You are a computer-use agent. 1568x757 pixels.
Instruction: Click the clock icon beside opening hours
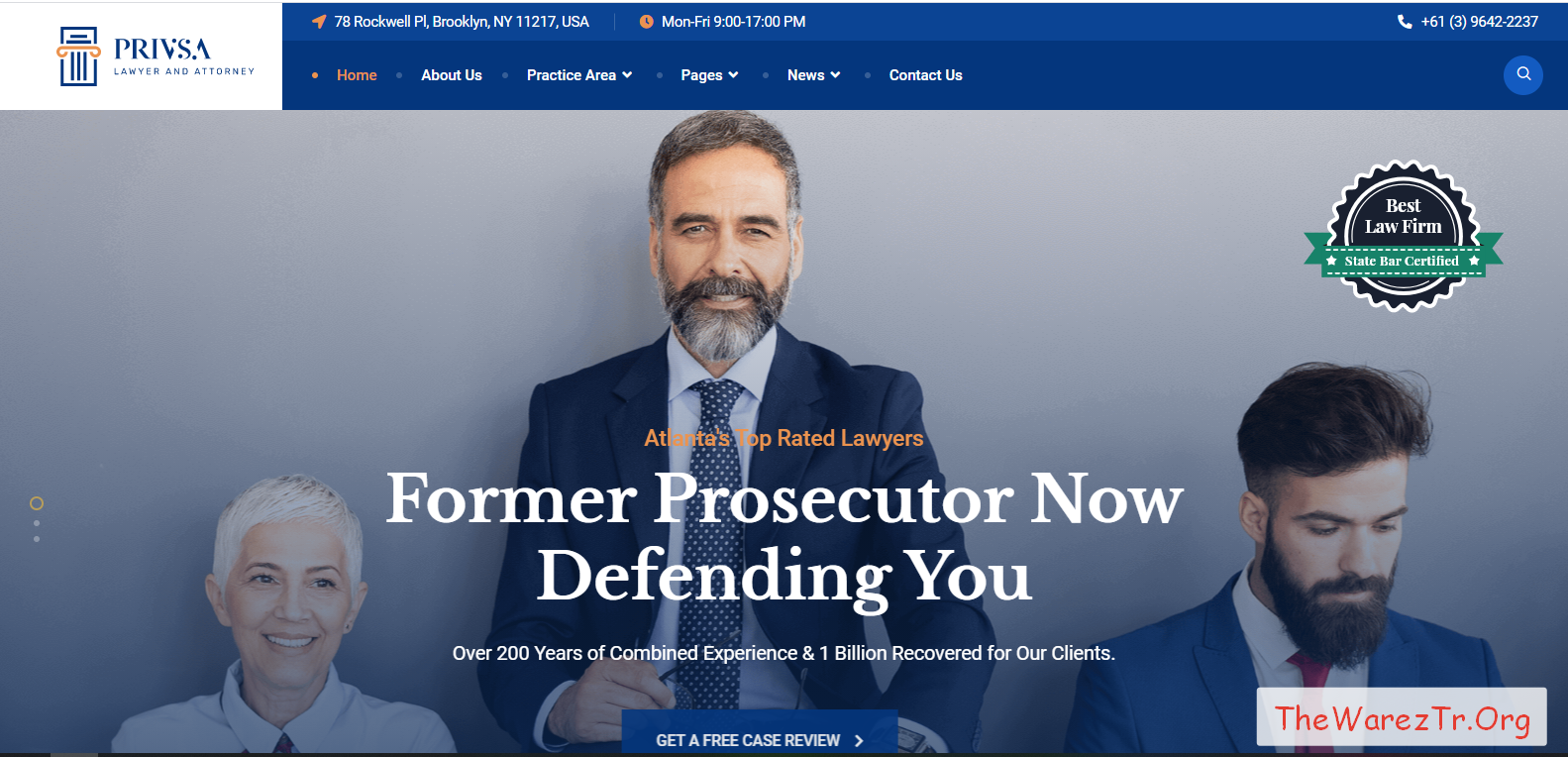click(x=646, y=22)
